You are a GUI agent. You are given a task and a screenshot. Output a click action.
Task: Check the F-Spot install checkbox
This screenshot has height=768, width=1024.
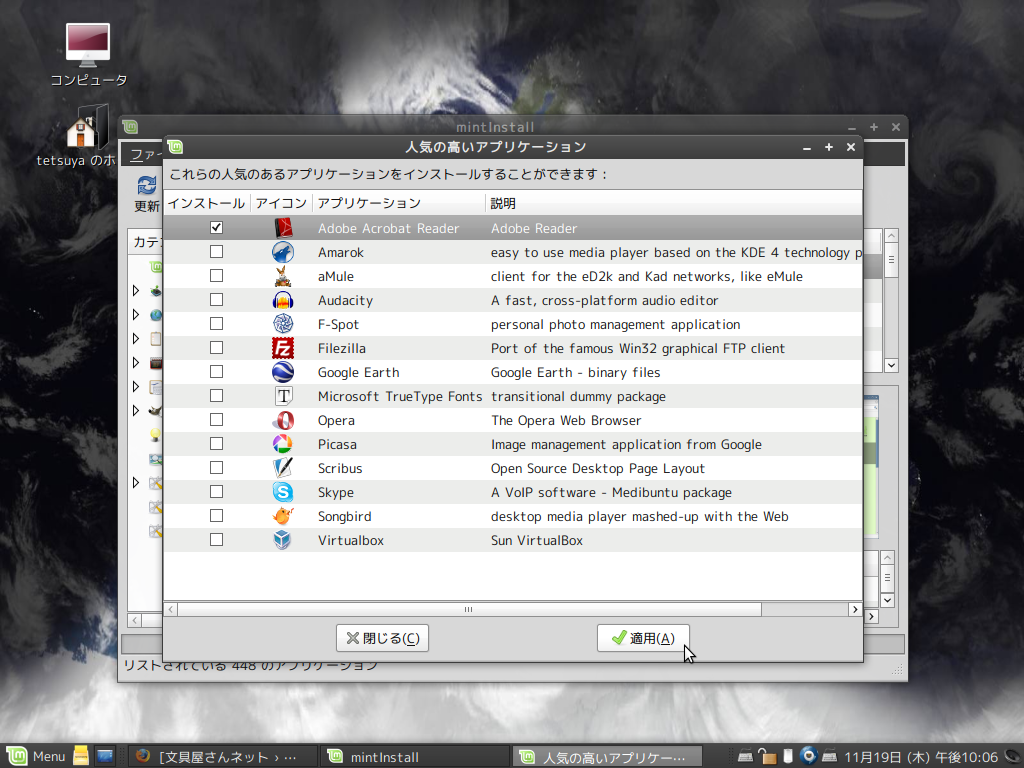pyautogui.click(x=216, y=323)
